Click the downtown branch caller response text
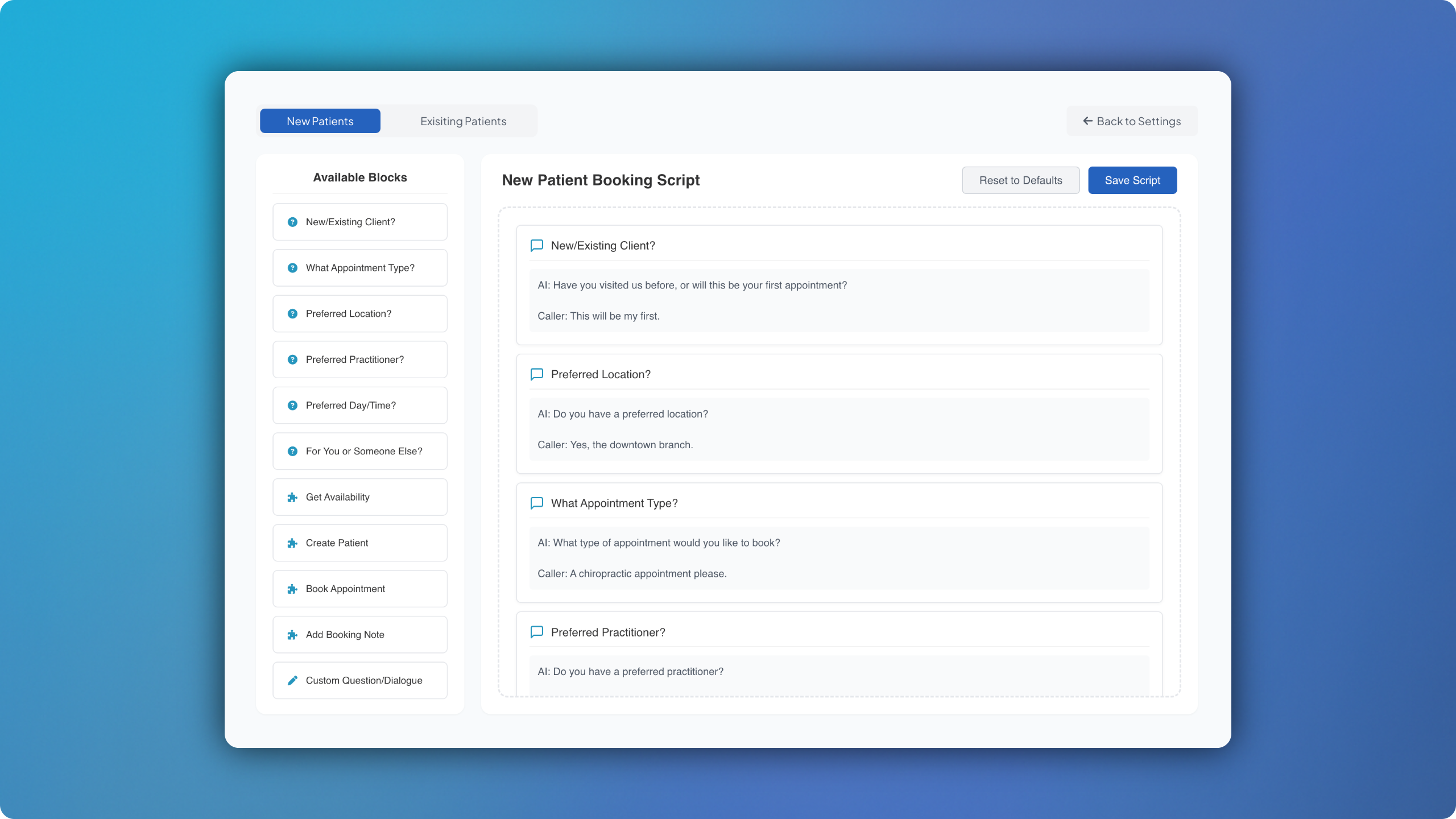The image size is (1456, 819). (615, 445)
